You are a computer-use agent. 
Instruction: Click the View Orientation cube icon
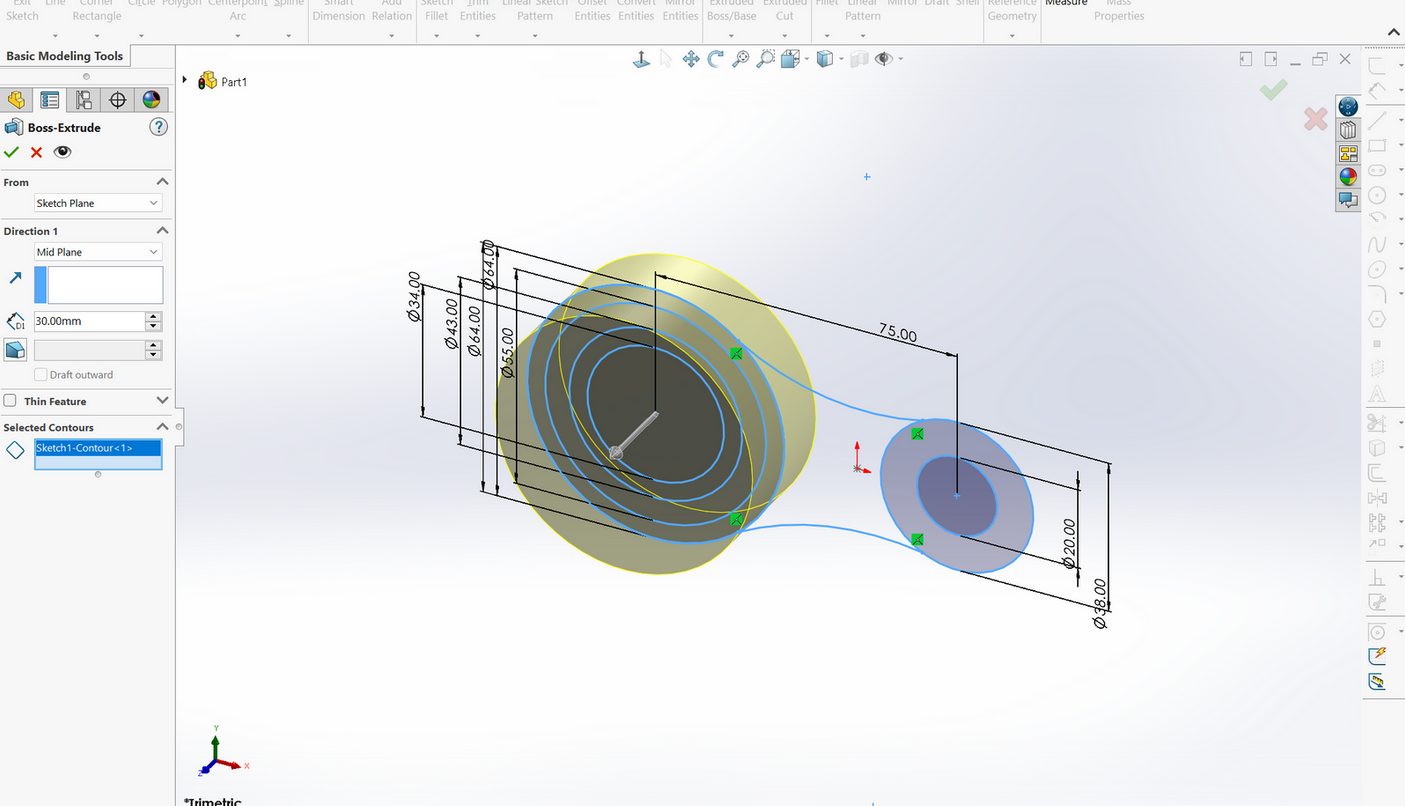tap(789, 60)
